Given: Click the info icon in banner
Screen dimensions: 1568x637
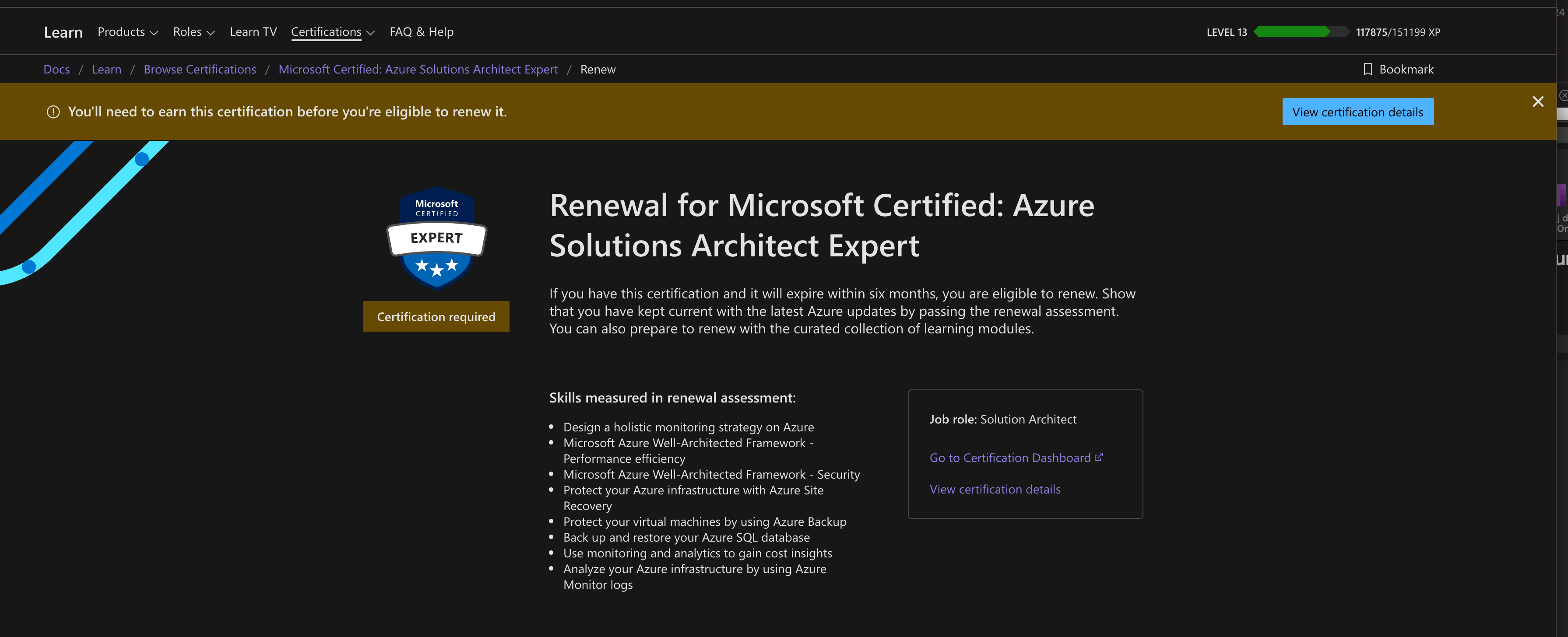Looking at the screenshot, I should coord(53,112).
